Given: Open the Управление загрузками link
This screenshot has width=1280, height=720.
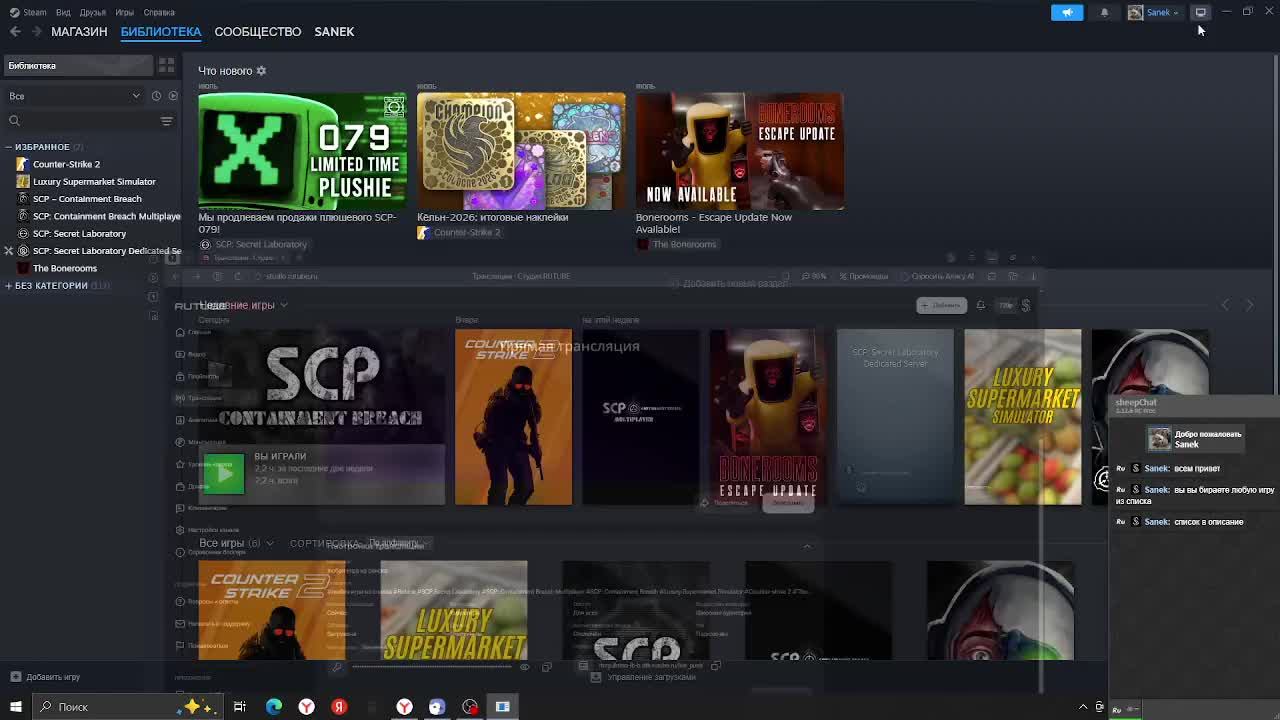Looking at the screenshot, I should pyautogui.click(x=643, y=677).
